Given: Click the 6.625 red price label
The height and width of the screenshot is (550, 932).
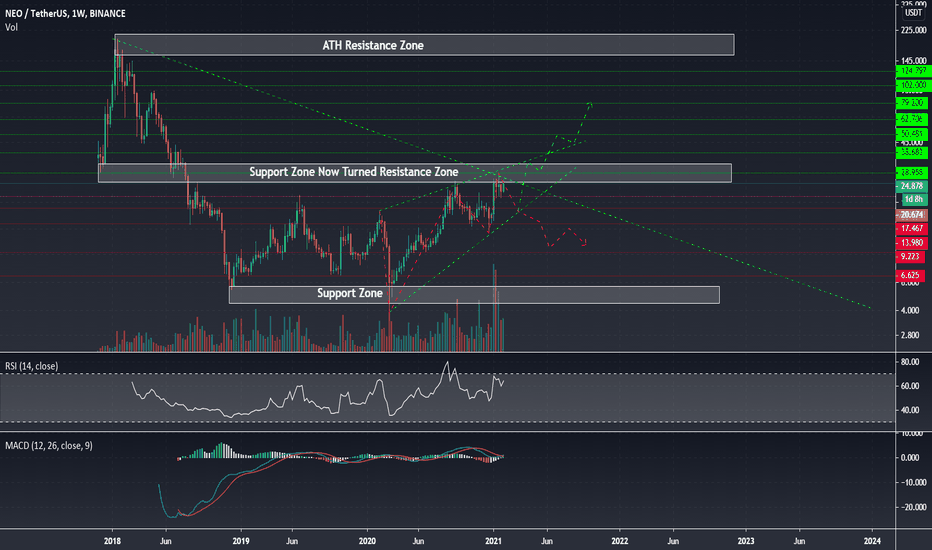Looking at the screenshot, I should 911,275.
